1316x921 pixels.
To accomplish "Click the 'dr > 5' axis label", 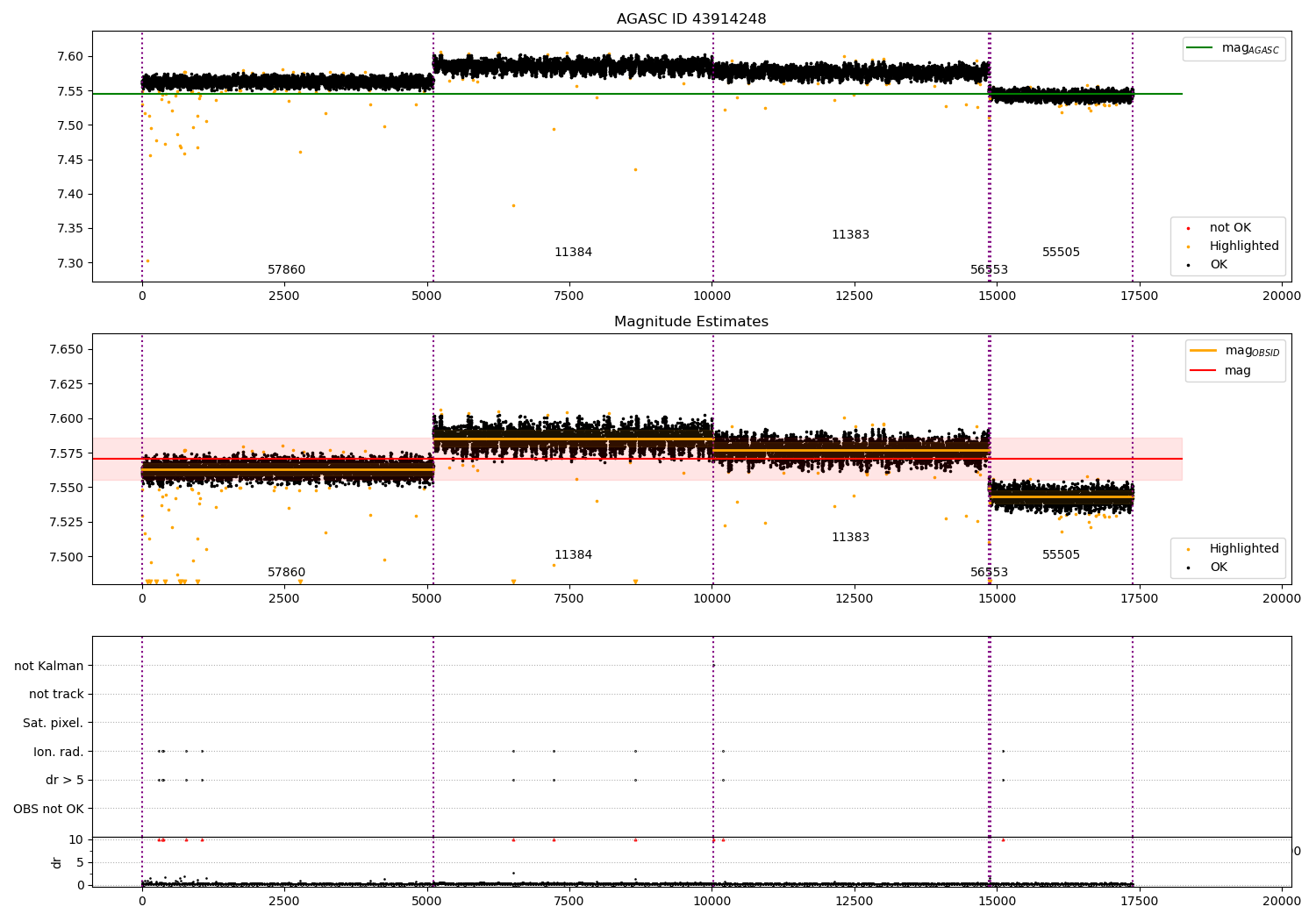I will [65, 781].
